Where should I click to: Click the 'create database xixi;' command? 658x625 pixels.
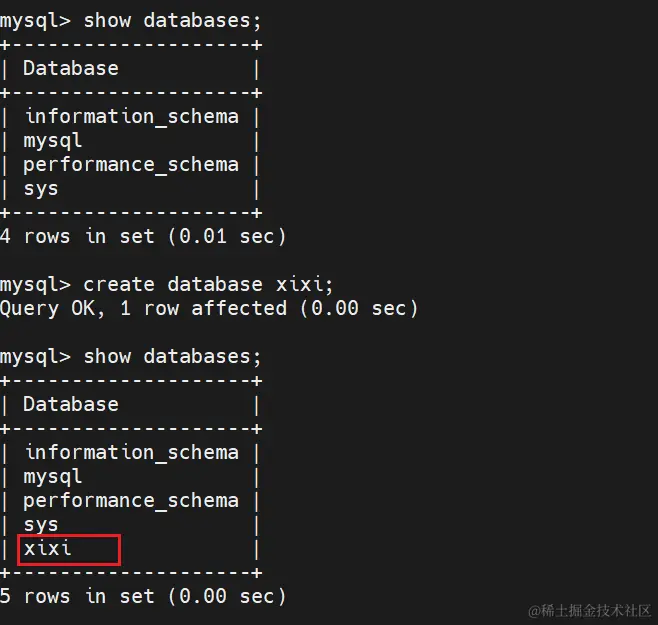(208, 285)
